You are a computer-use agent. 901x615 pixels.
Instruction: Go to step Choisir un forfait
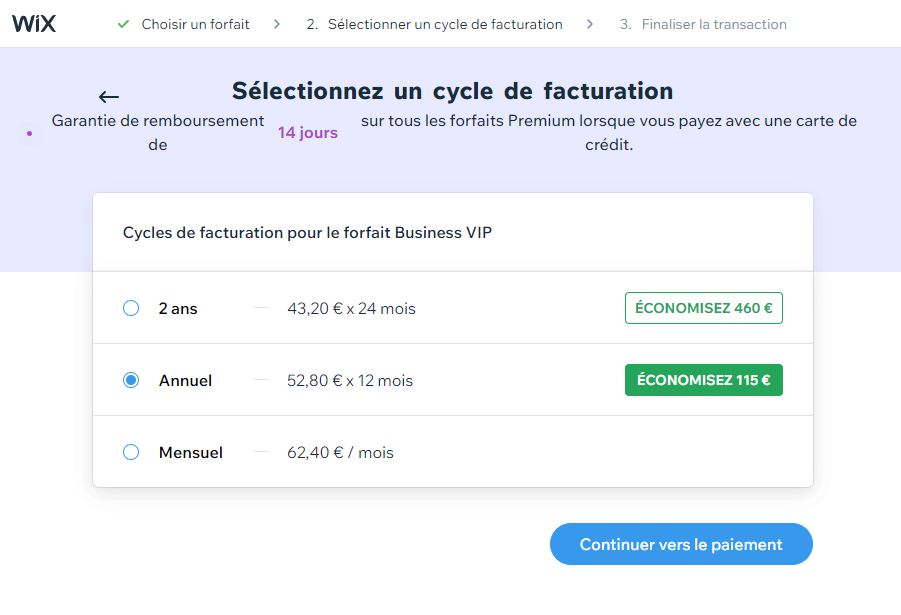(195, 24)
